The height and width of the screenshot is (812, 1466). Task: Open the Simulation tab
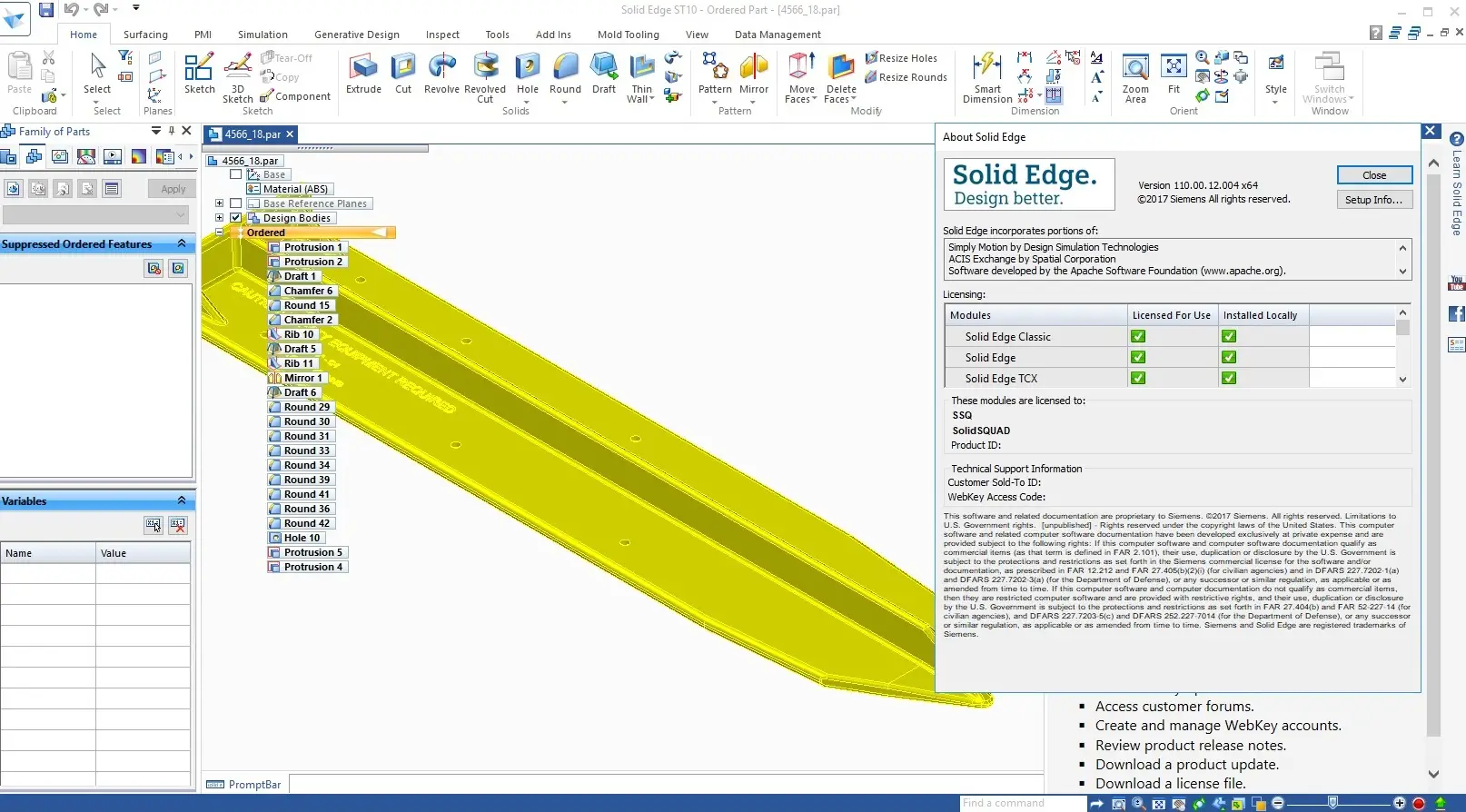tap(262, 35)
